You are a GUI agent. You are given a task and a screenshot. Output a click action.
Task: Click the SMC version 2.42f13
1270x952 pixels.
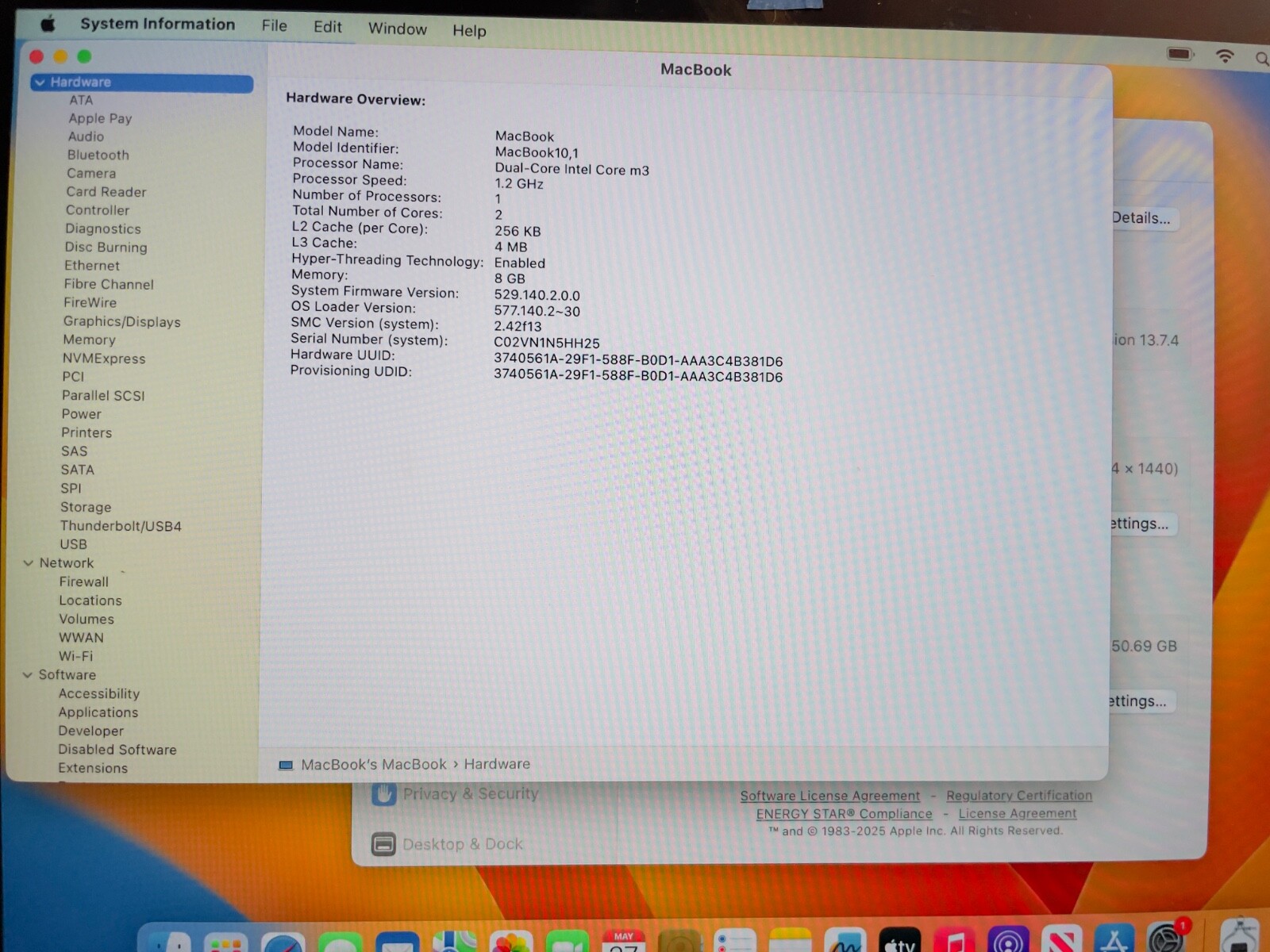tap(518, 326)
